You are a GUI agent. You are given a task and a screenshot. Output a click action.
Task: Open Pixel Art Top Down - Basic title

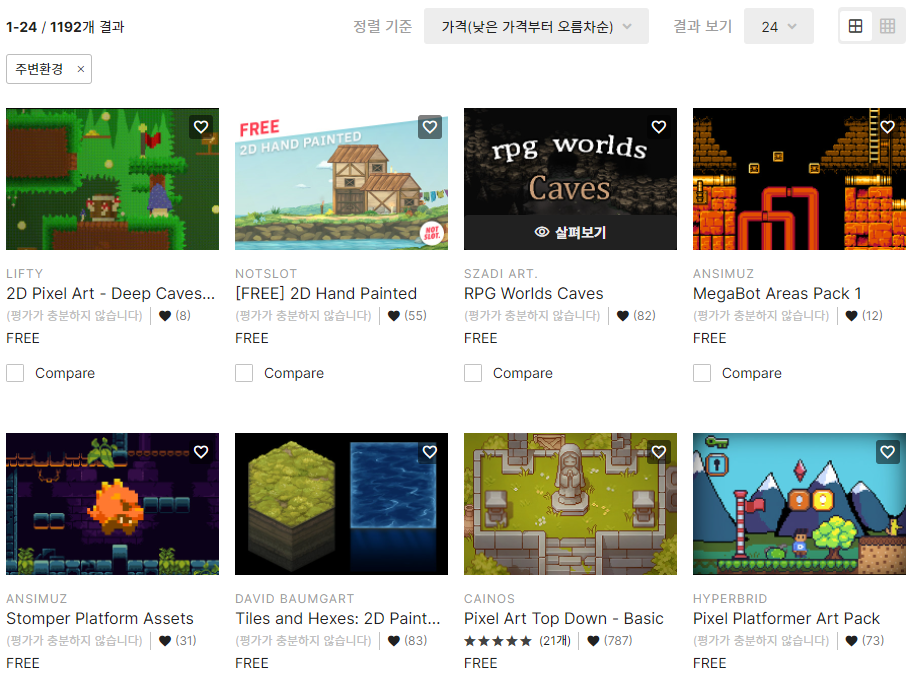[x=564, y=619]
